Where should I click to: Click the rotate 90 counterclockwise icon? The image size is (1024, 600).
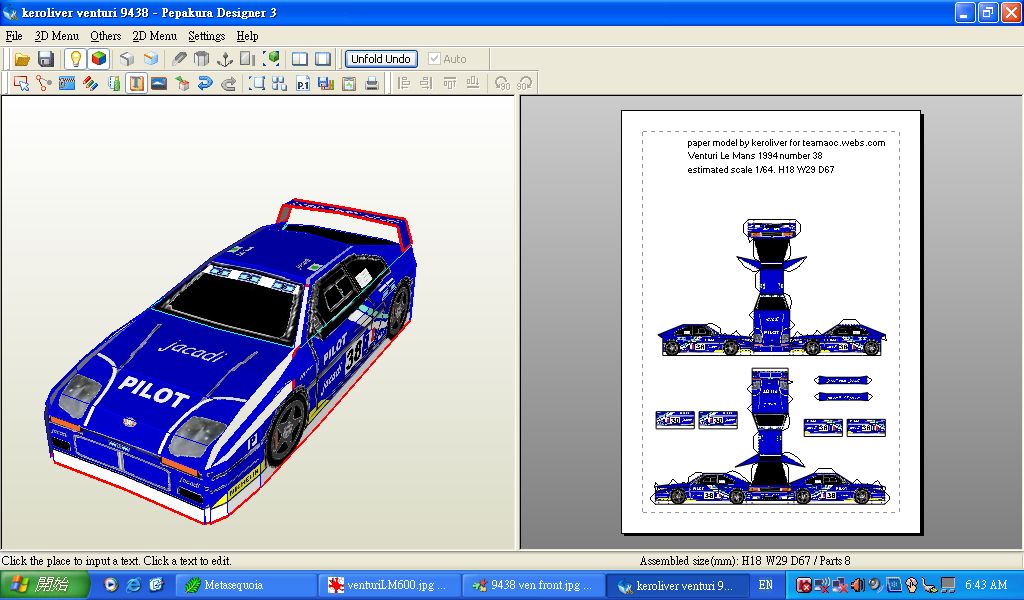coord(502,84)
